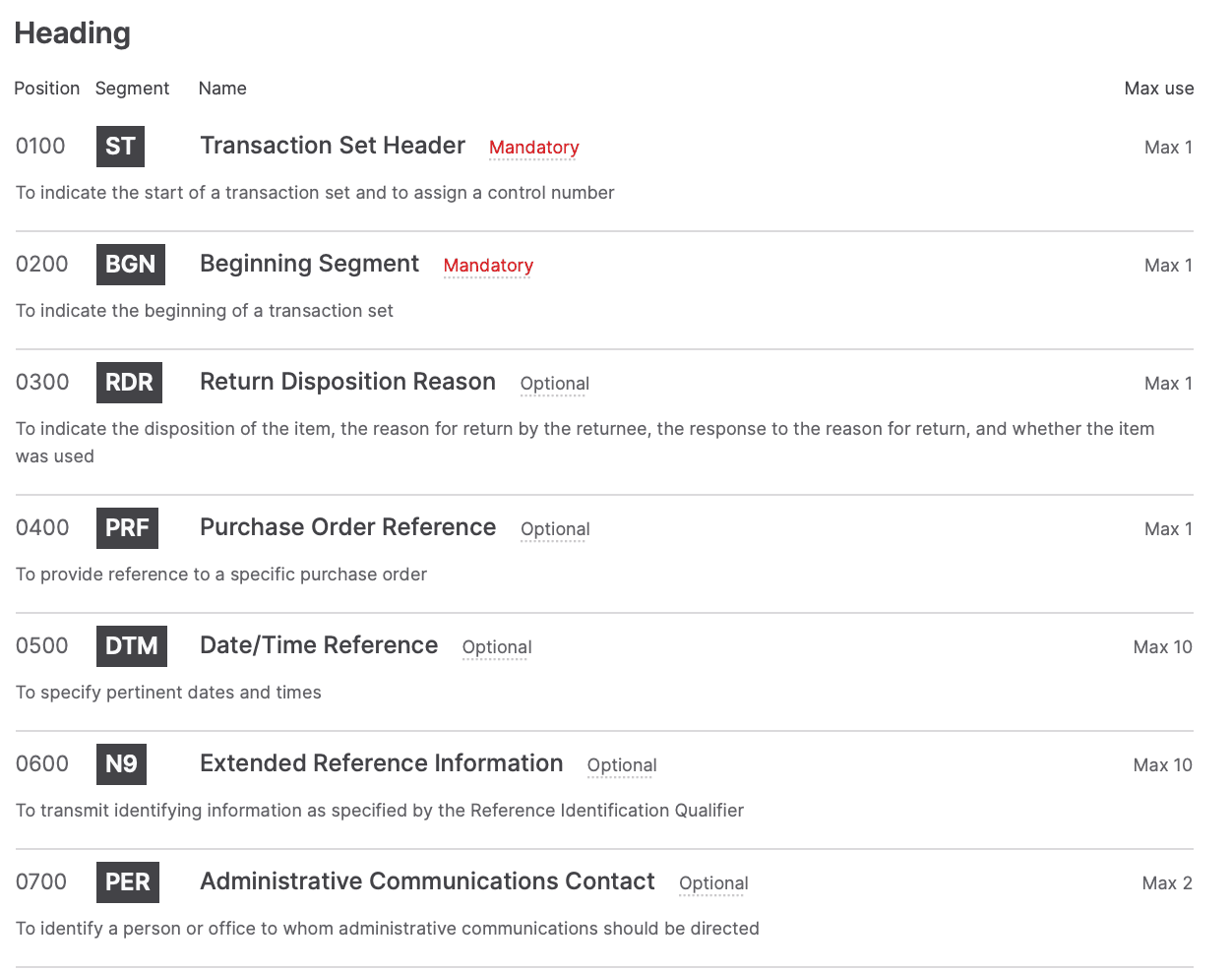Open Beginning Segment details

[x=309, y=264]
